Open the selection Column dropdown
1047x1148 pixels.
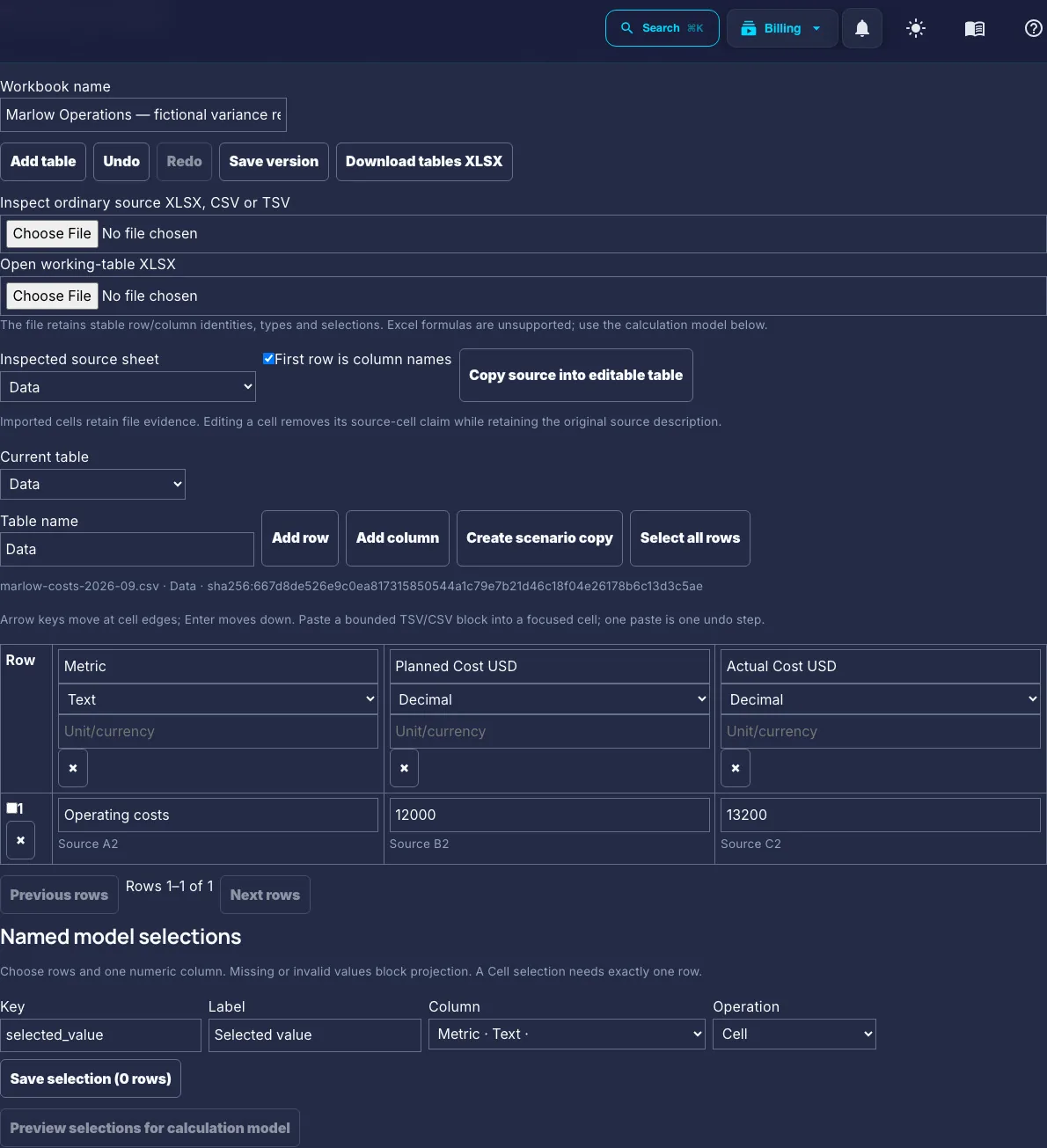567,1035
